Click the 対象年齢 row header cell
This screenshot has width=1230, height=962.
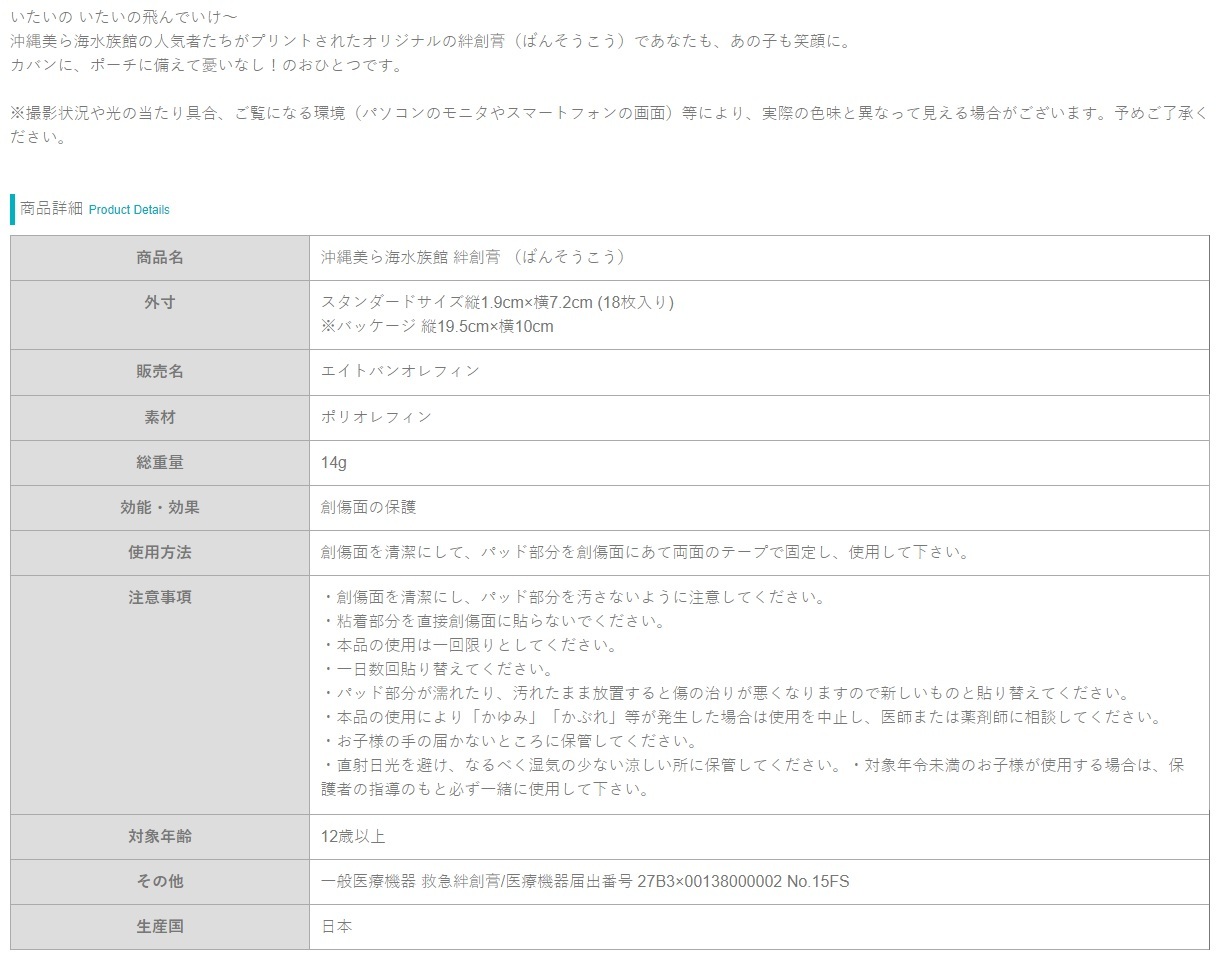(160, 836)
